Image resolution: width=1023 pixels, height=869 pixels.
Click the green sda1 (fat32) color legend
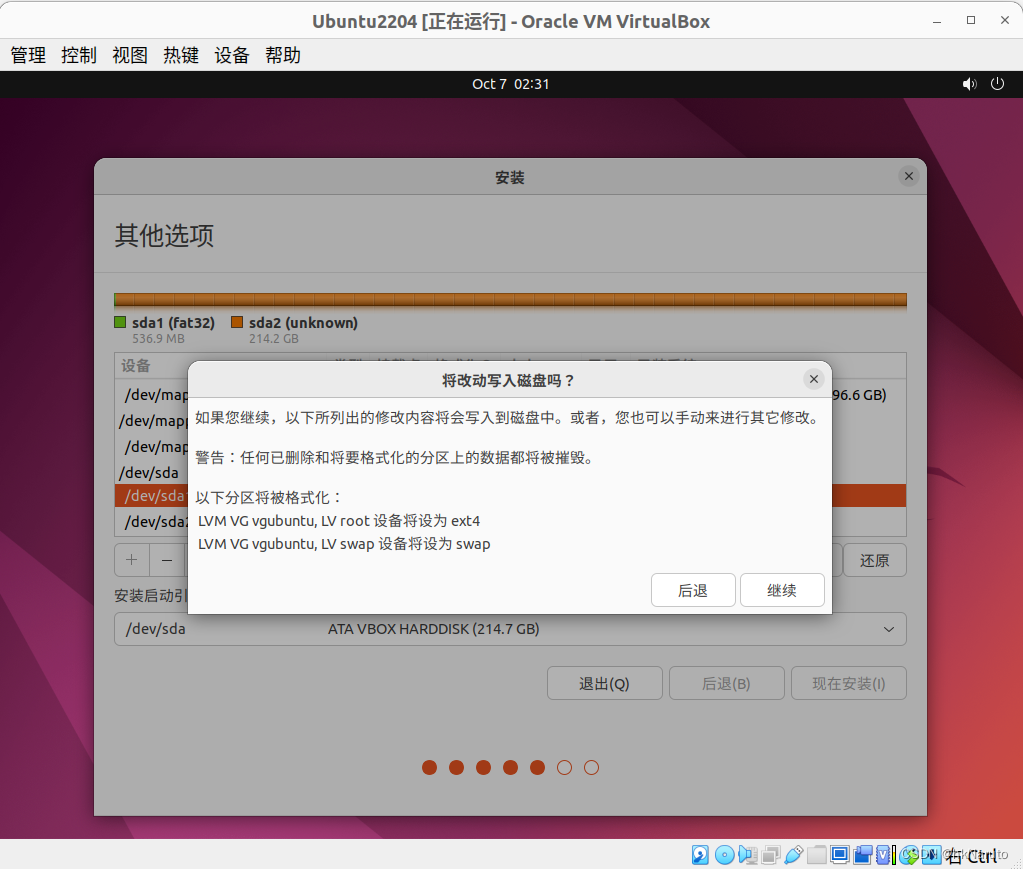120,322
